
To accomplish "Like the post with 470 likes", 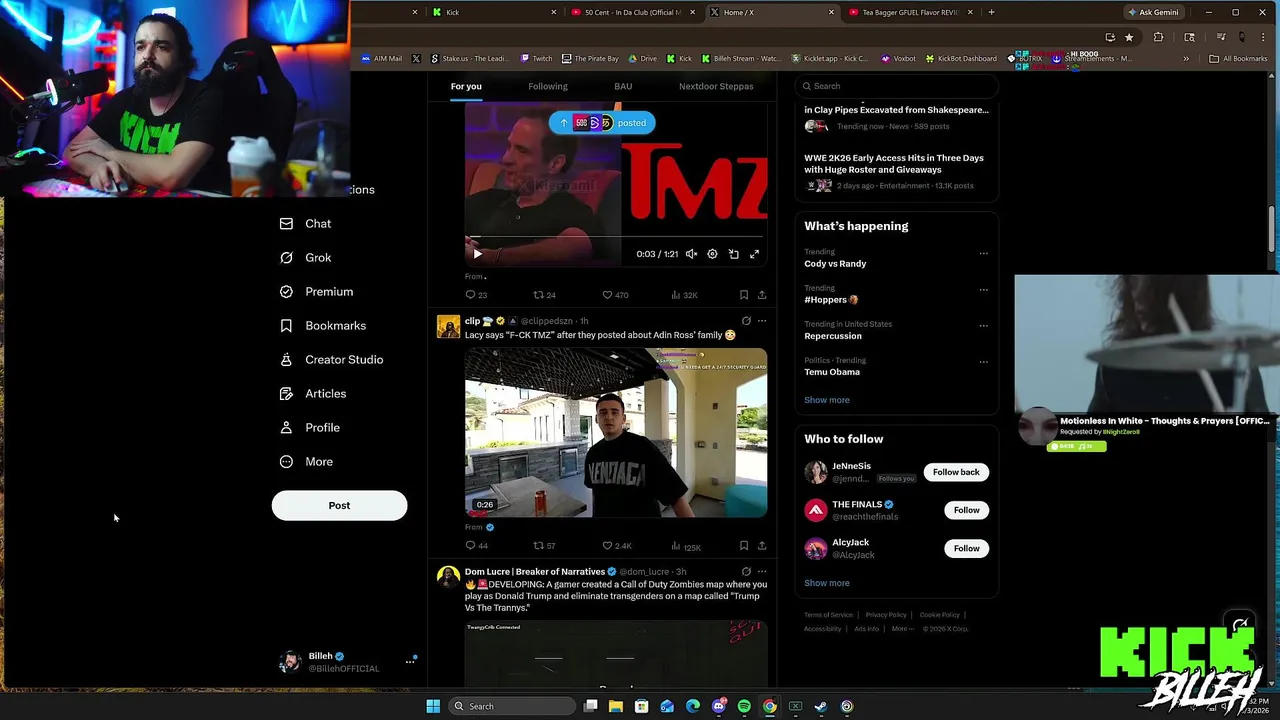I will [615, 295].
